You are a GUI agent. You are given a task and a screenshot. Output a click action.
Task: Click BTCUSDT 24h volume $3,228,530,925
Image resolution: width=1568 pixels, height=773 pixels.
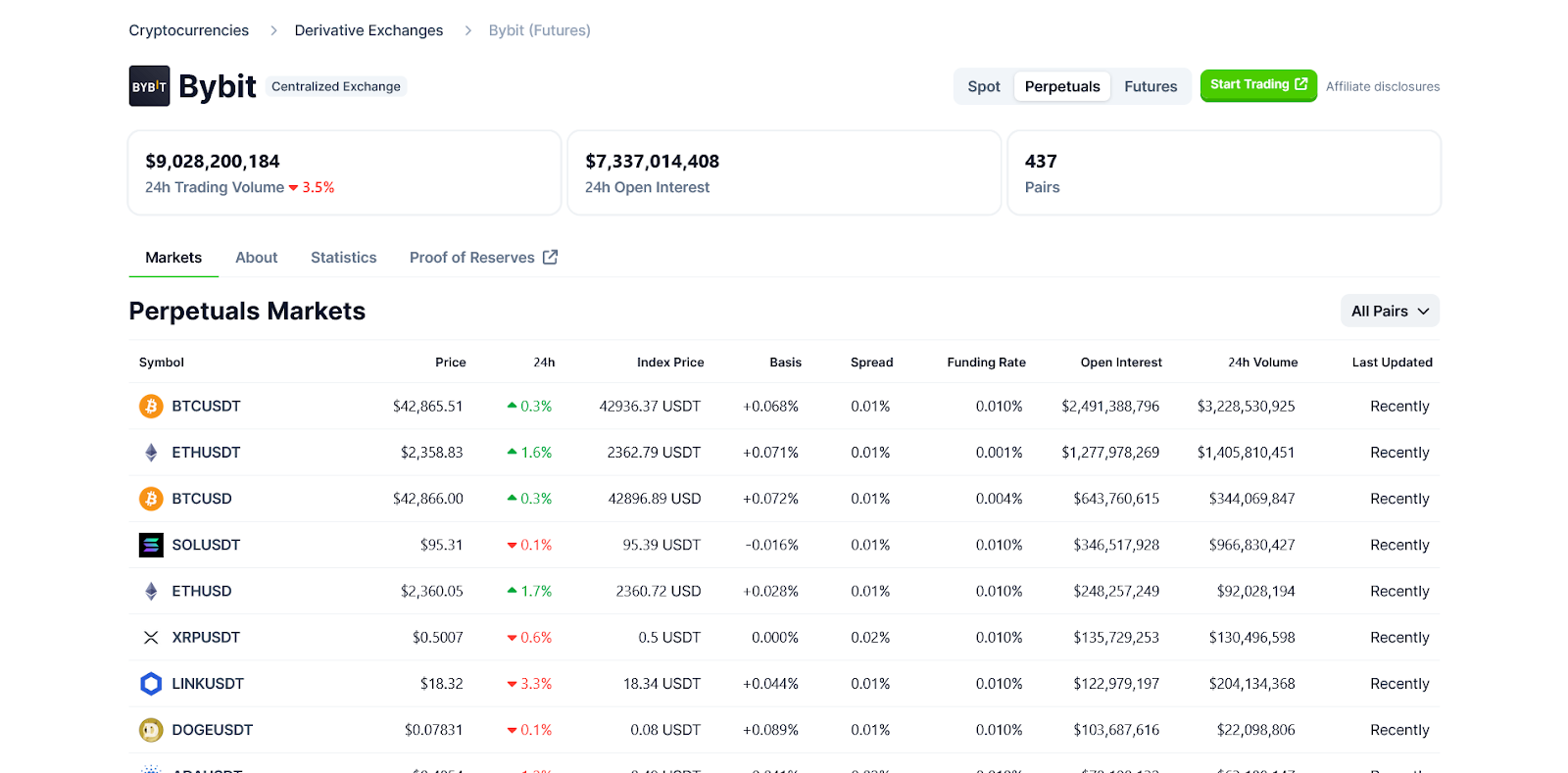click(1246, 407)
